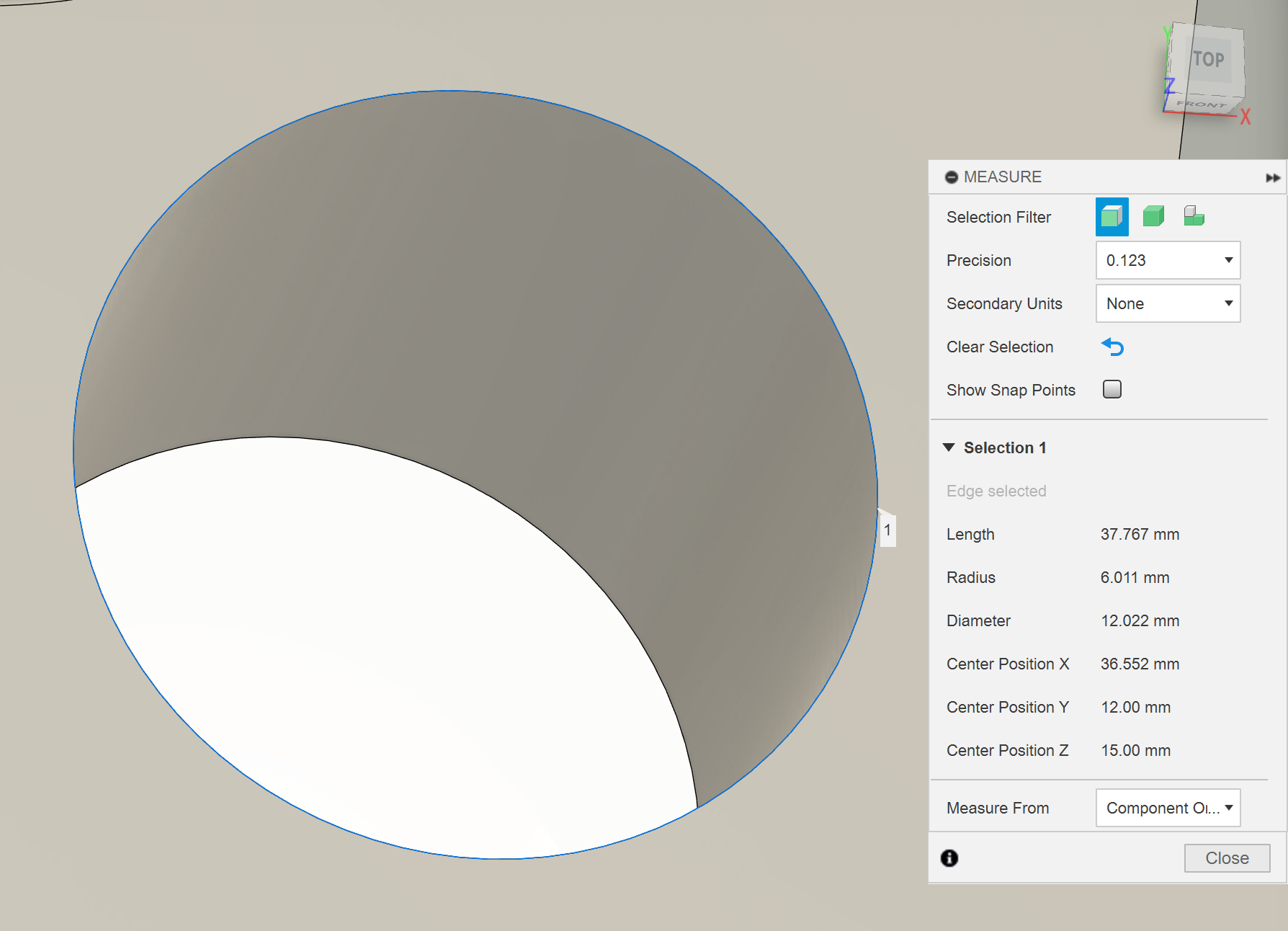The image size is (1288, 931).
Task: Click the FRONT face of the ViewCube
Action: tap(1201, 104)
